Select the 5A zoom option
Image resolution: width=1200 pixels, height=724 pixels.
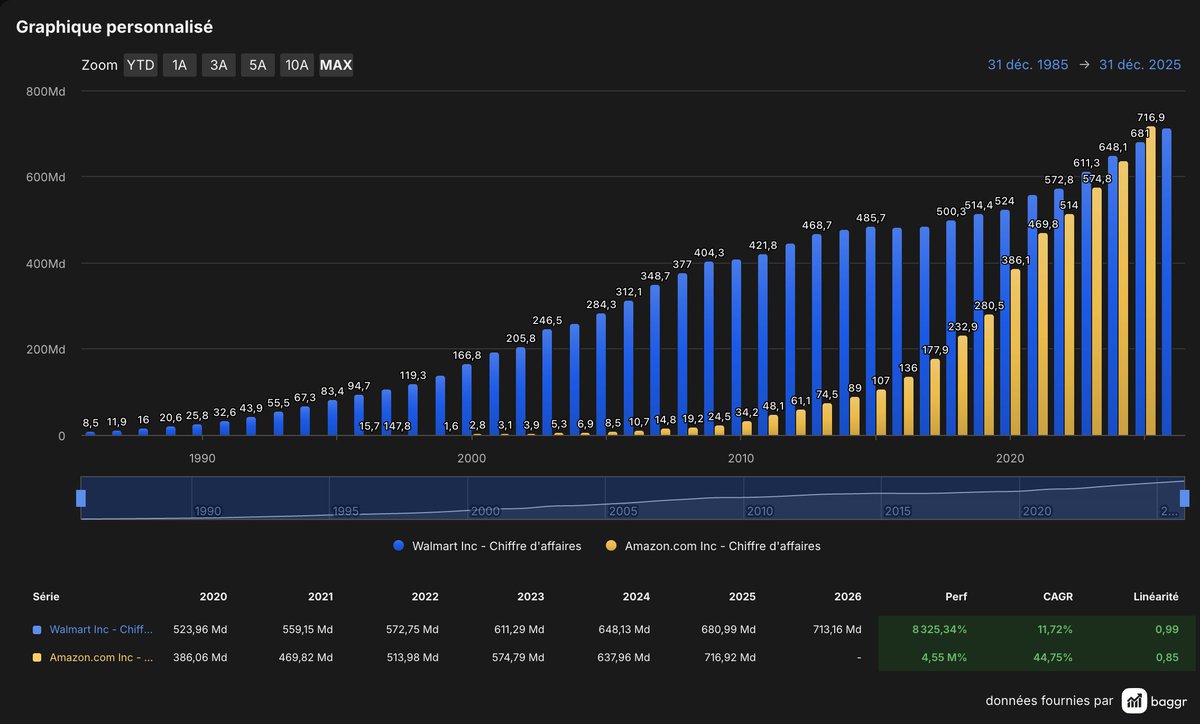pyautogui.click(x=257, y=65)
